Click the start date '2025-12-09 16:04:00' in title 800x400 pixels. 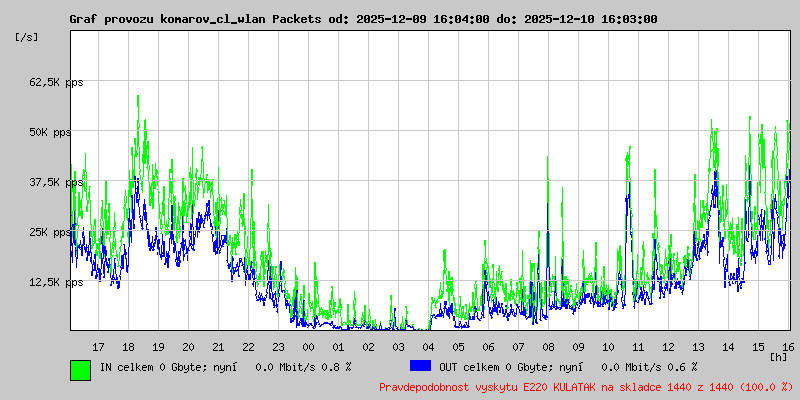tap(422, 19)
